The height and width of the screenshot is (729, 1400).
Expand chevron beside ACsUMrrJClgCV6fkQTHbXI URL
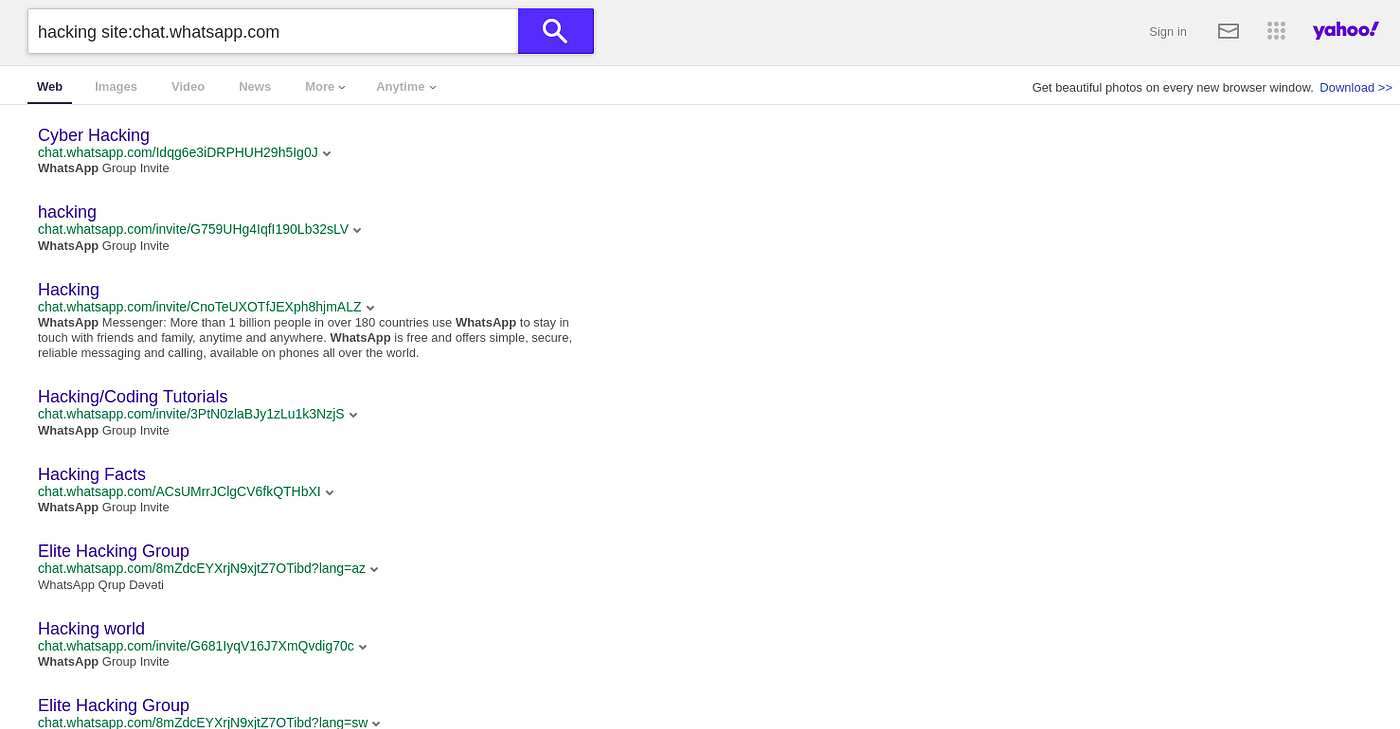click(x=330, y=493)
